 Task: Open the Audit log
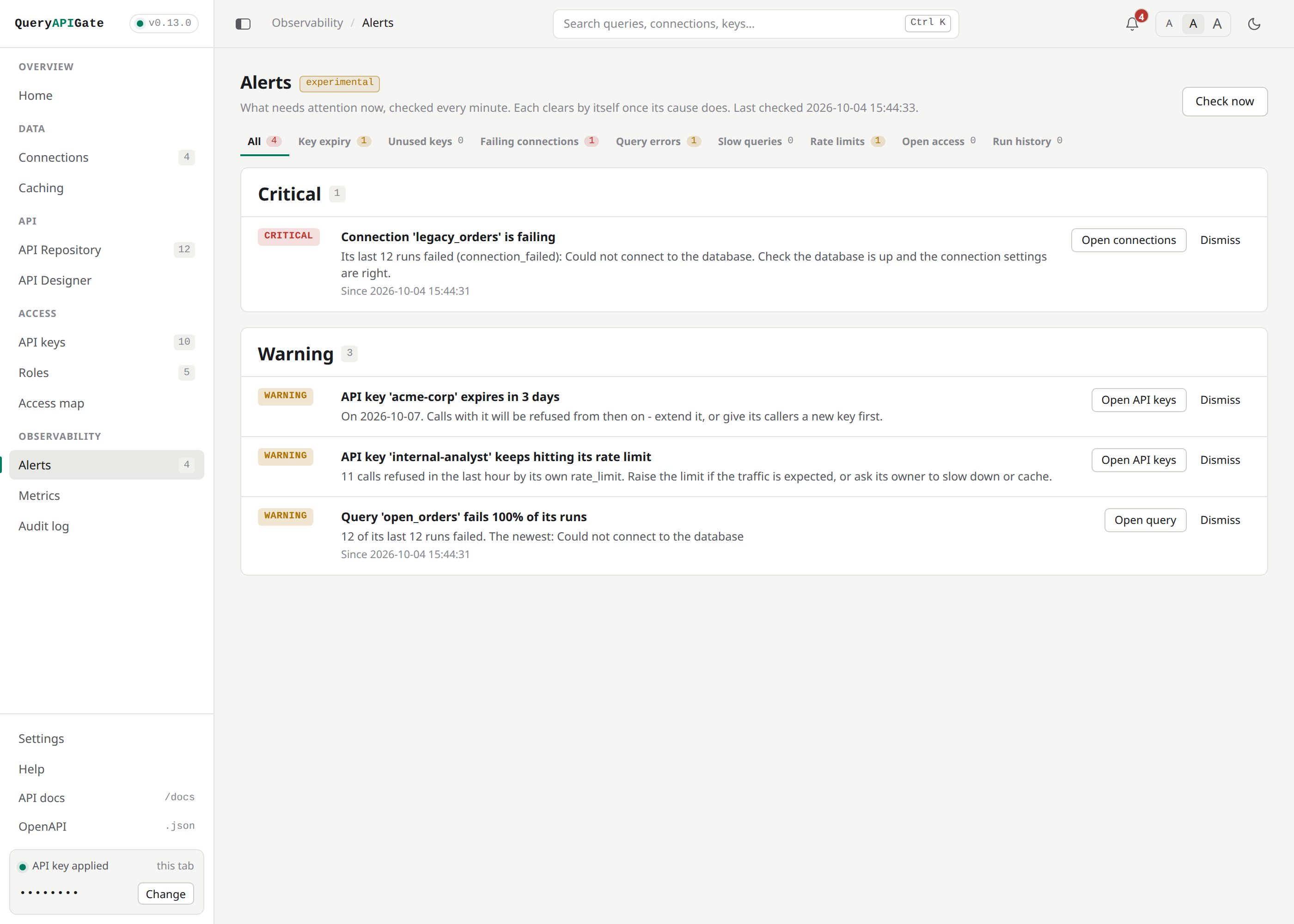click(106, 526)
